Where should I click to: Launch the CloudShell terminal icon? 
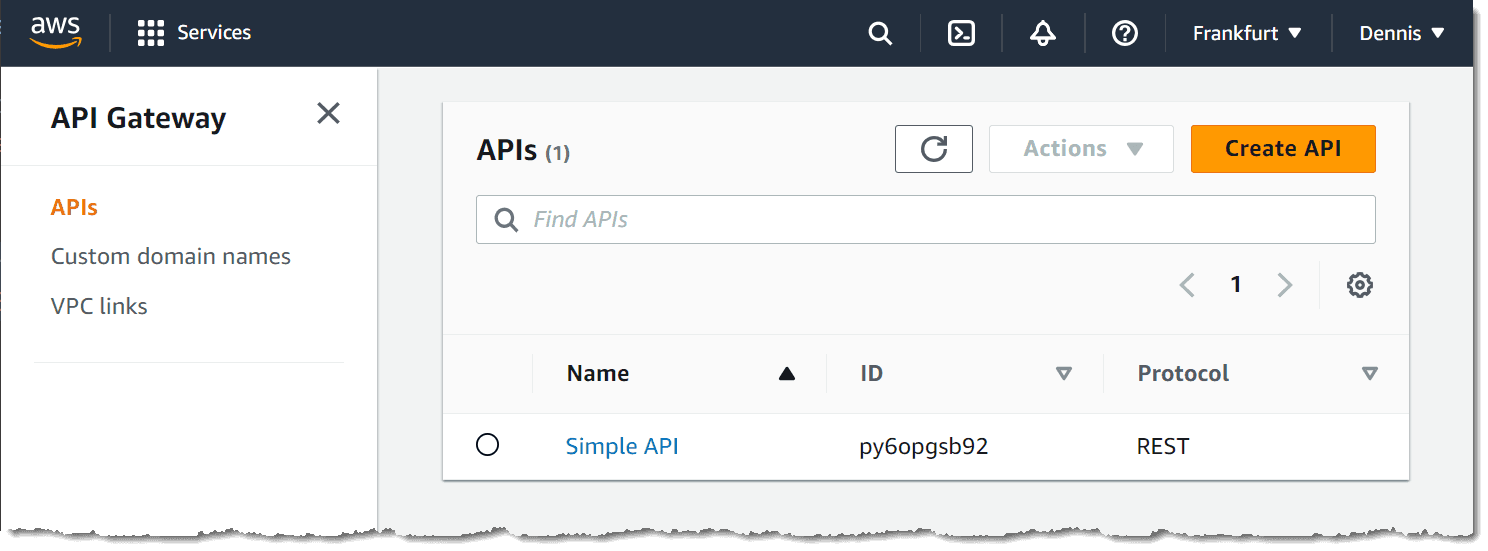(x=961, y=34)
